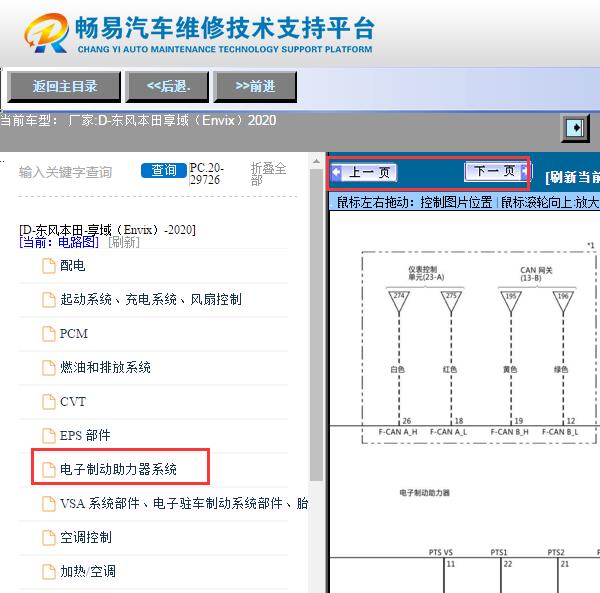The image size is (600, 593).
Task: Click the scrollbar up arrow in tree panel
Action: 316,162
